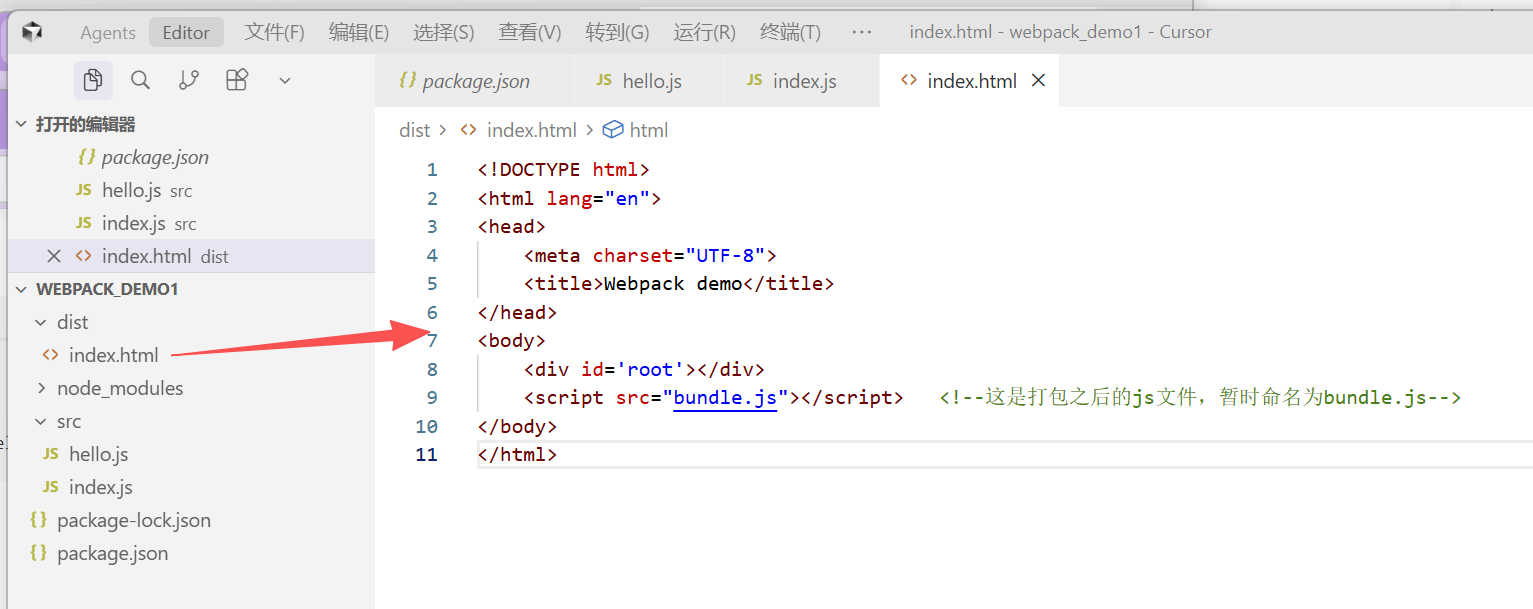This screenshot has height=609, width=1533.
Task: Click the JS icon on index.js tab
Action: point(755,80)
